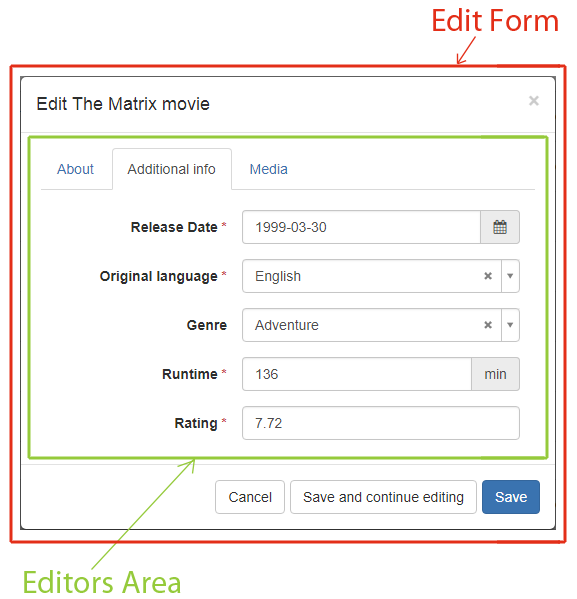Close the Edit The Matrix movie dialog
This screenshot has width=577, height=599.
pyautogui.click(x=533, y=101)
